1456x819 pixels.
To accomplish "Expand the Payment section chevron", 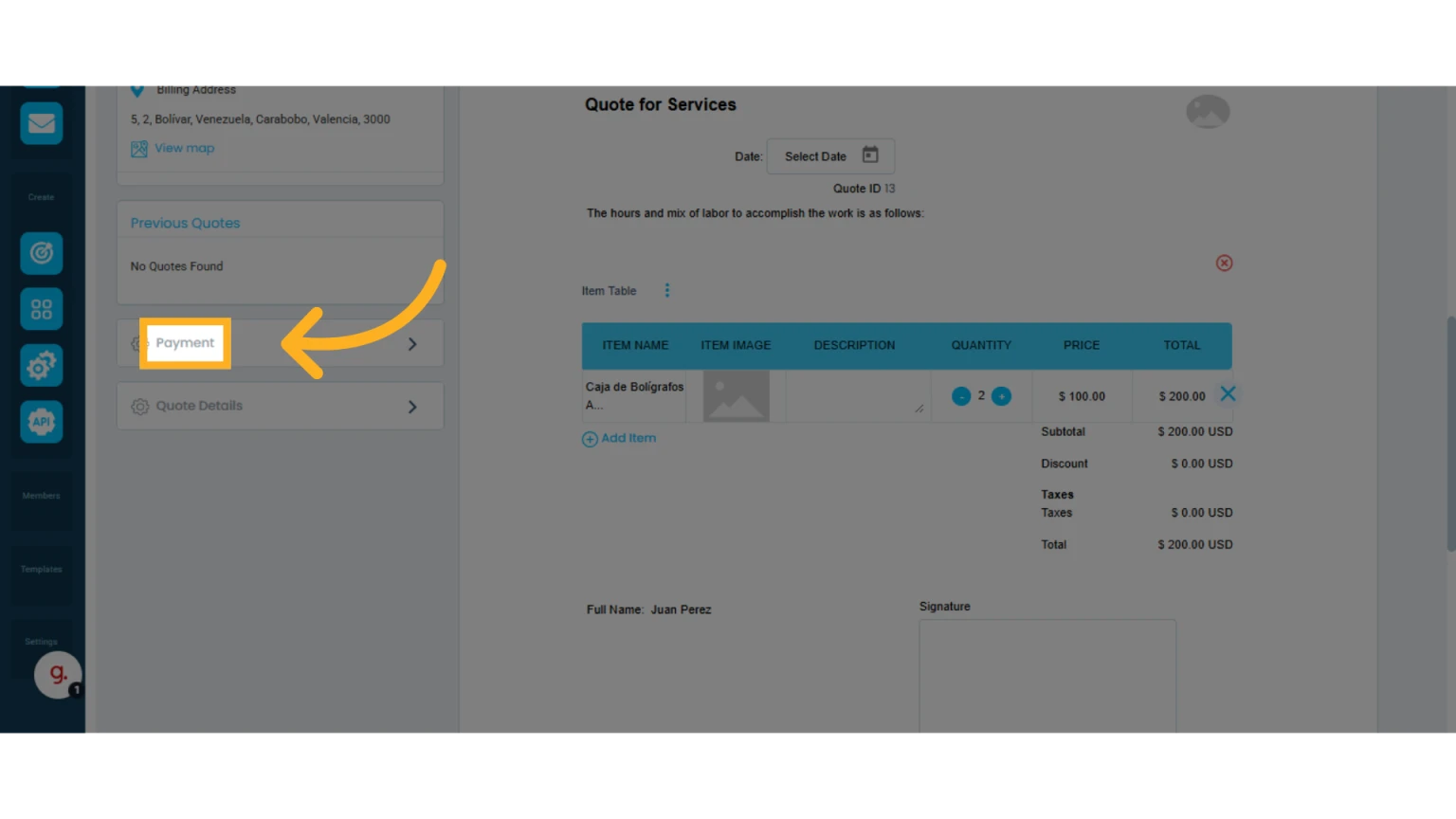I will click(x=412, y=344).
